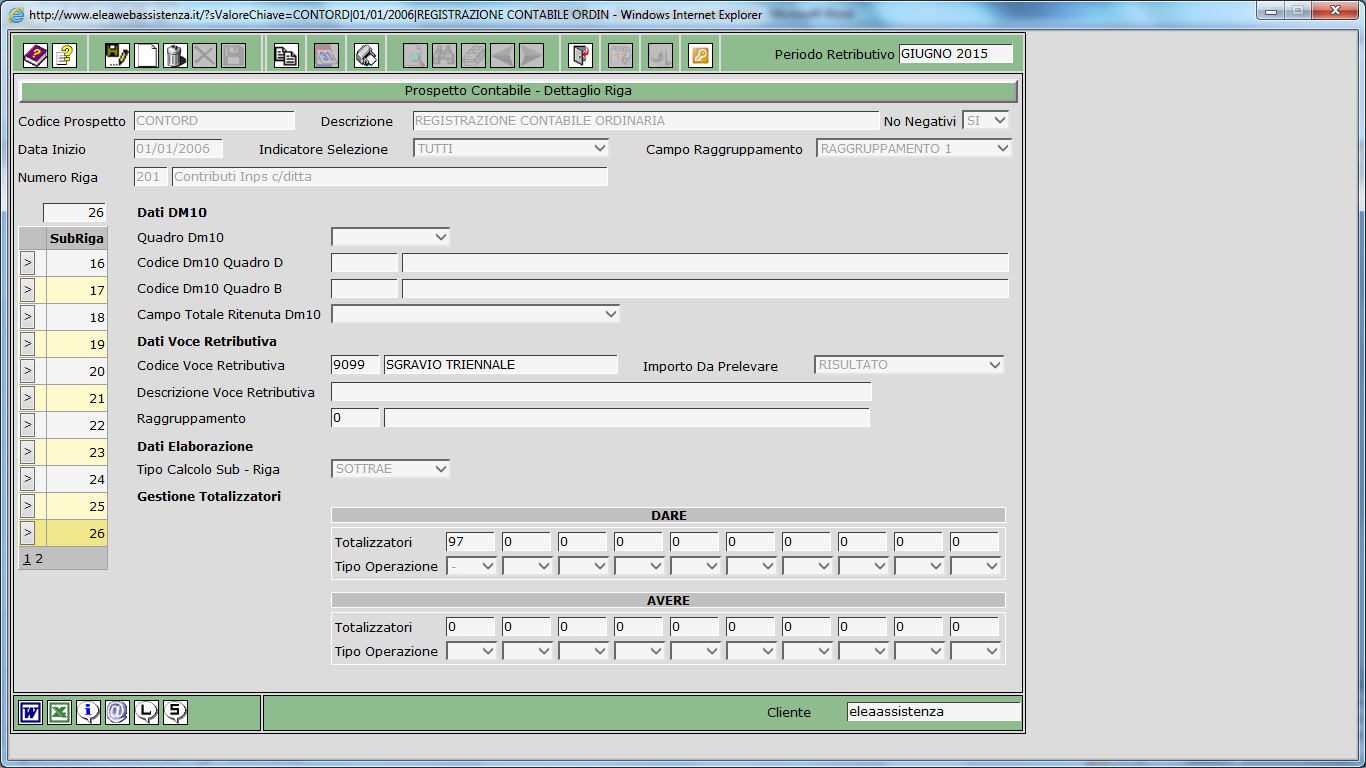
Task: Open the Importo Da Prelevare dropdown
Action: [x=910, y=365]
